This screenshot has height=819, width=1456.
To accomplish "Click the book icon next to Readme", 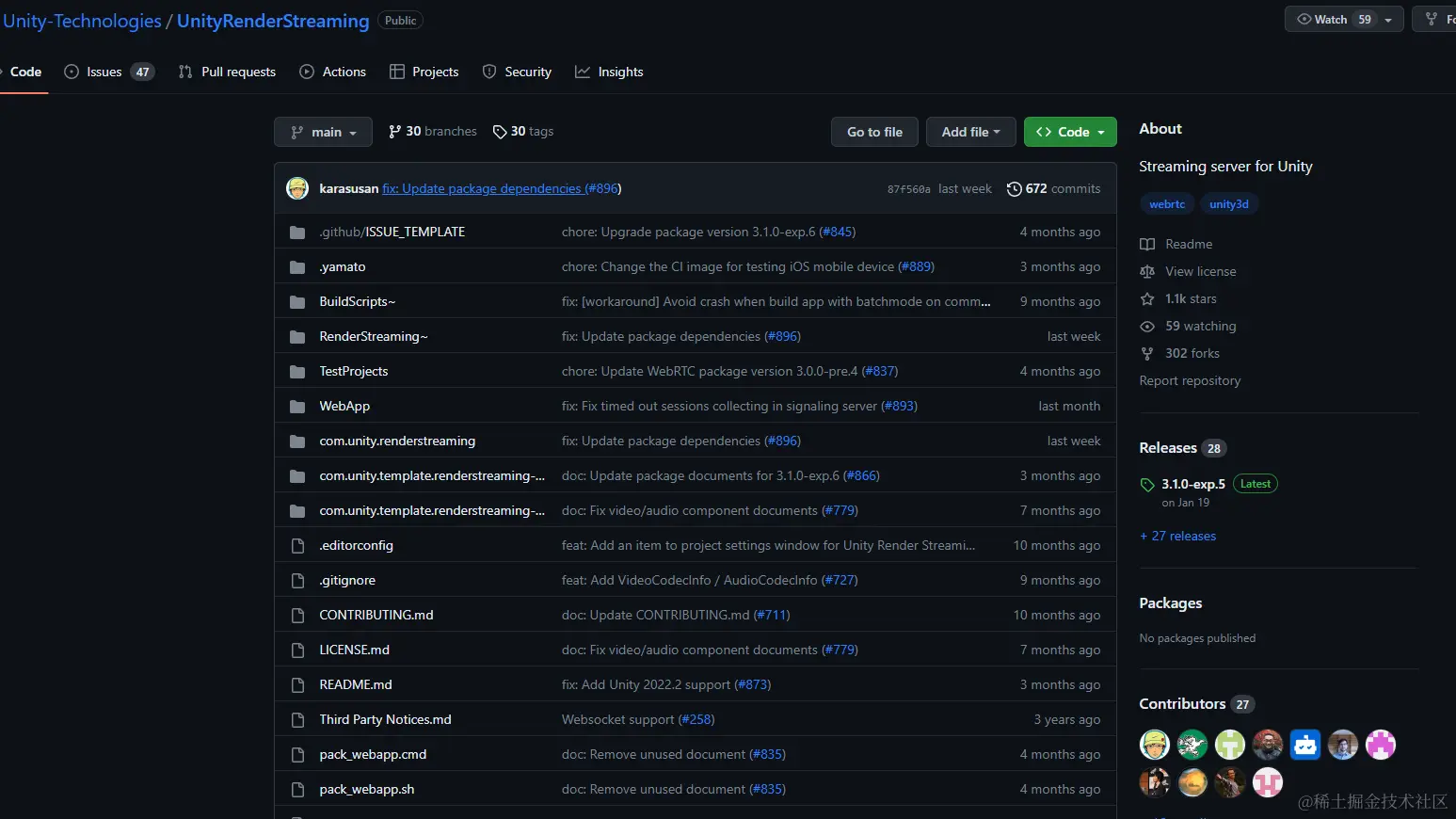I will coord(1147,245).
